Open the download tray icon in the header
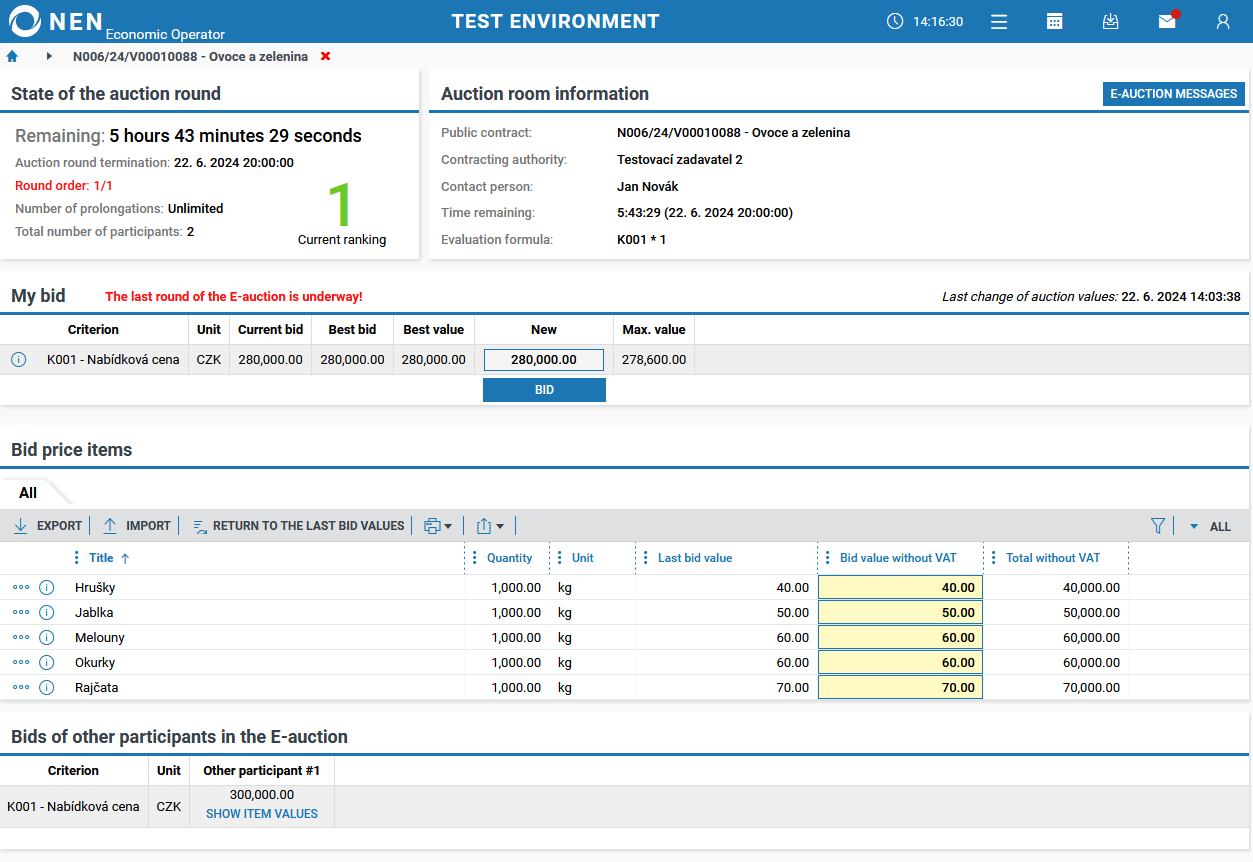This screenshot has width=1253, height=862. [x=1110, y=22]
